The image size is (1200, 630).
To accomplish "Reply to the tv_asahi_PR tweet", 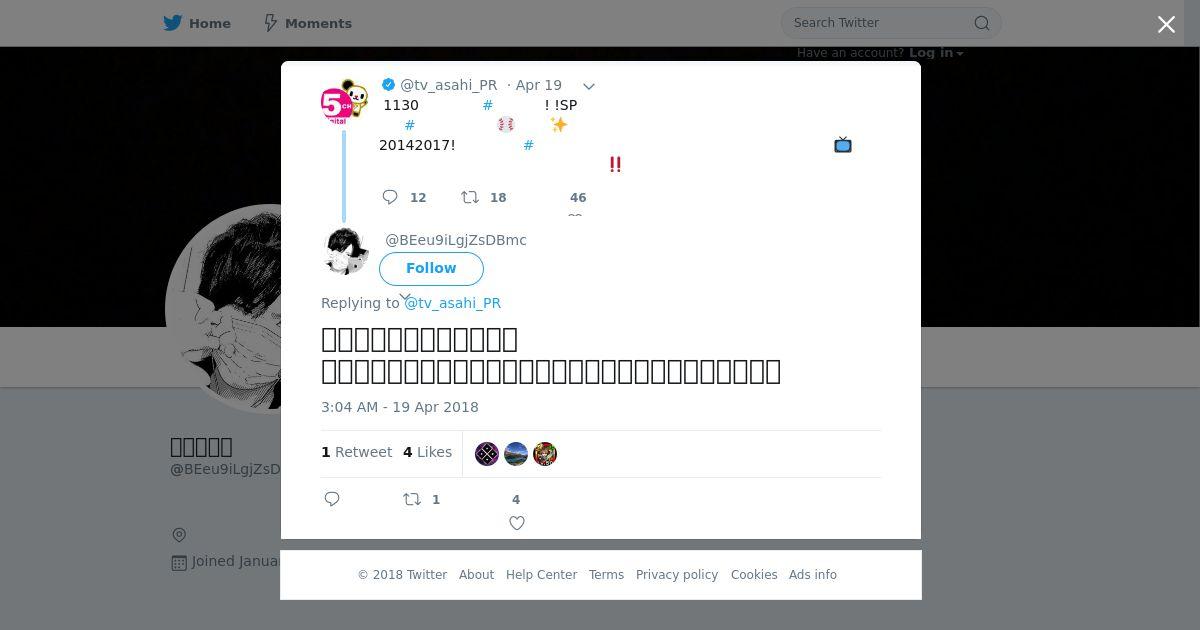I will coord(390,197).
